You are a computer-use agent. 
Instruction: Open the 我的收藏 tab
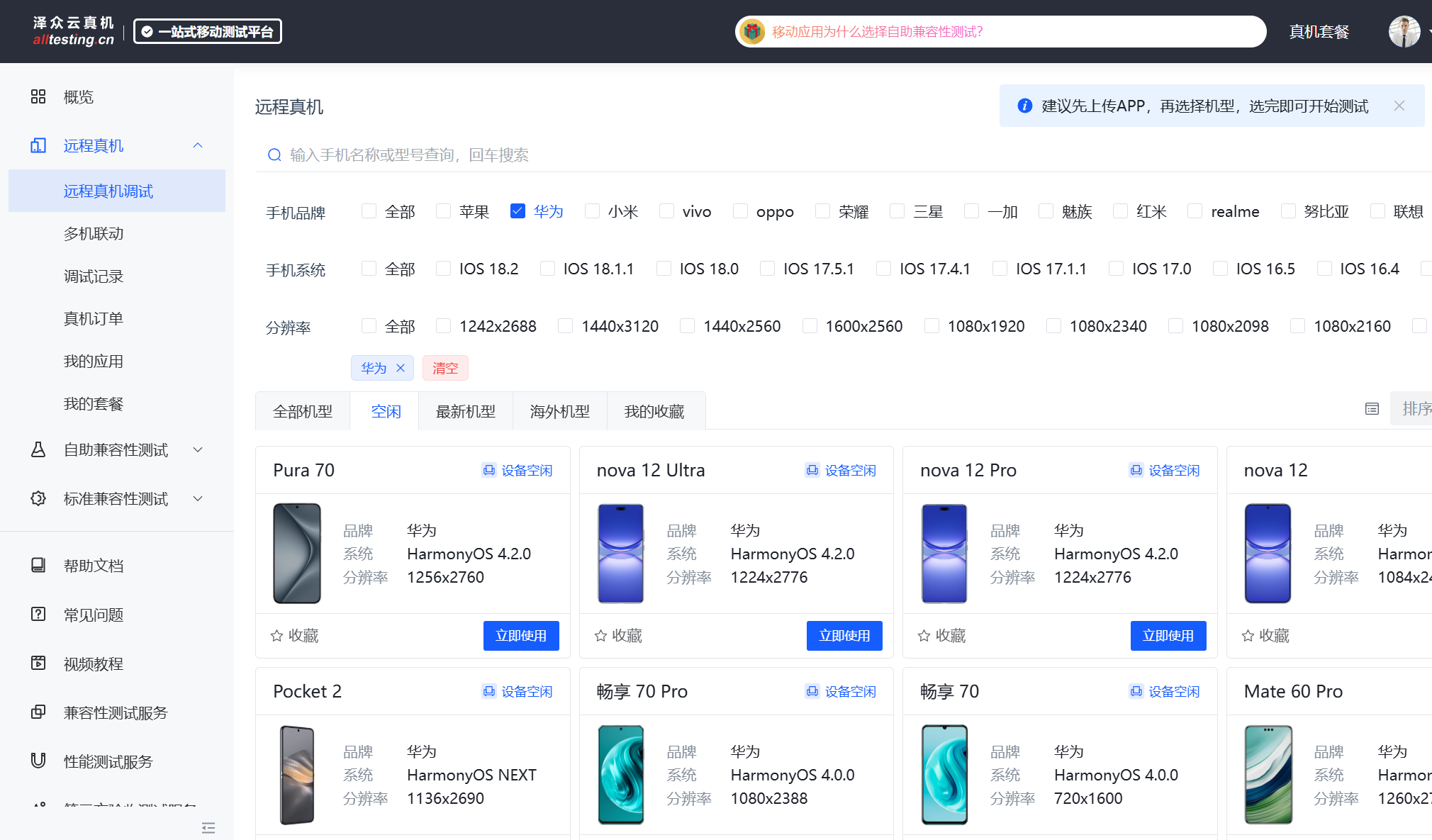[x=654, y=411]
